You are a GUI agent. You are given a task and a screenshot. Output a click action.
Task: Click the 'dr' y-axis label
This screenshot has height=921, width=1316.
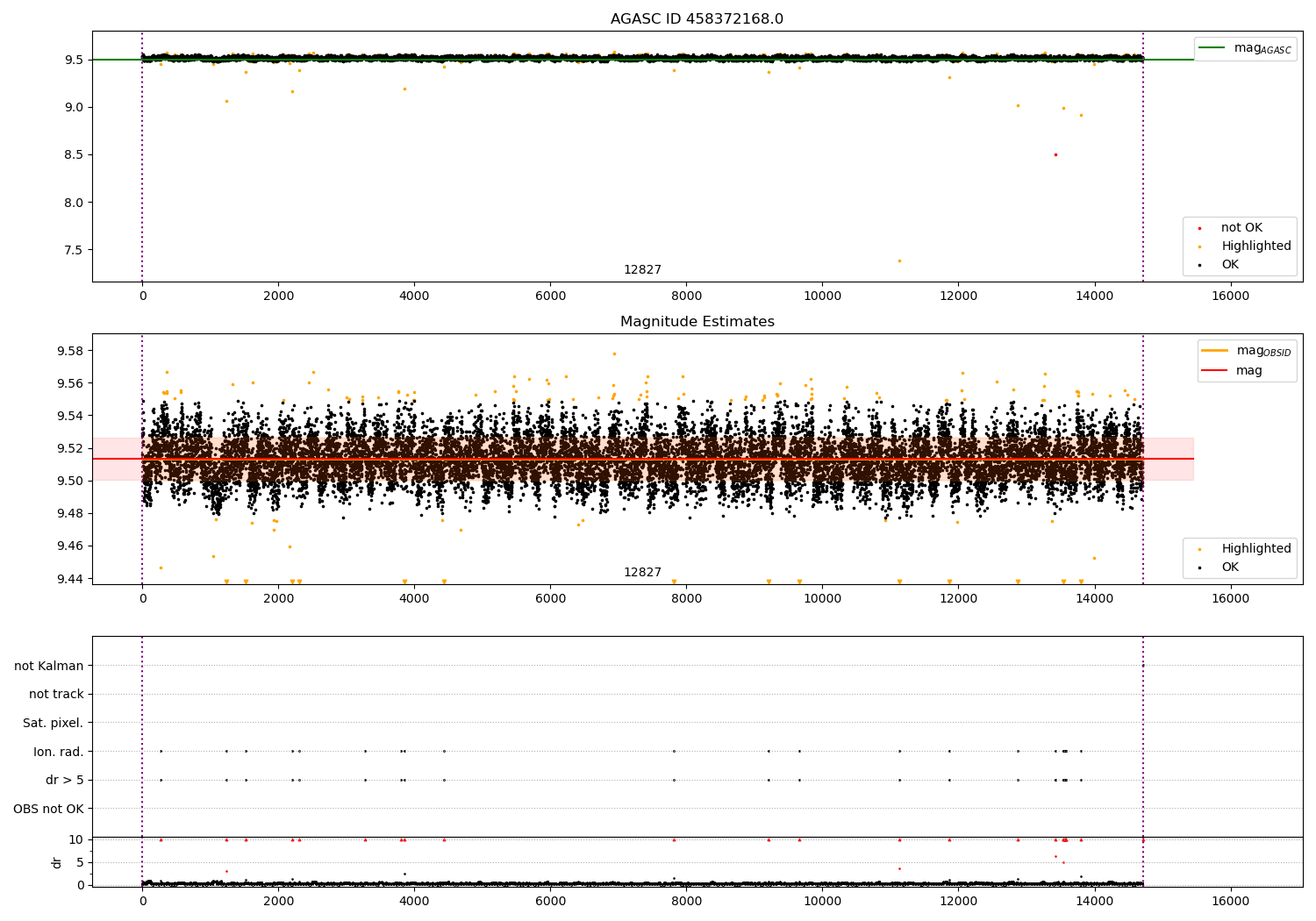click(x=57, y=862)
